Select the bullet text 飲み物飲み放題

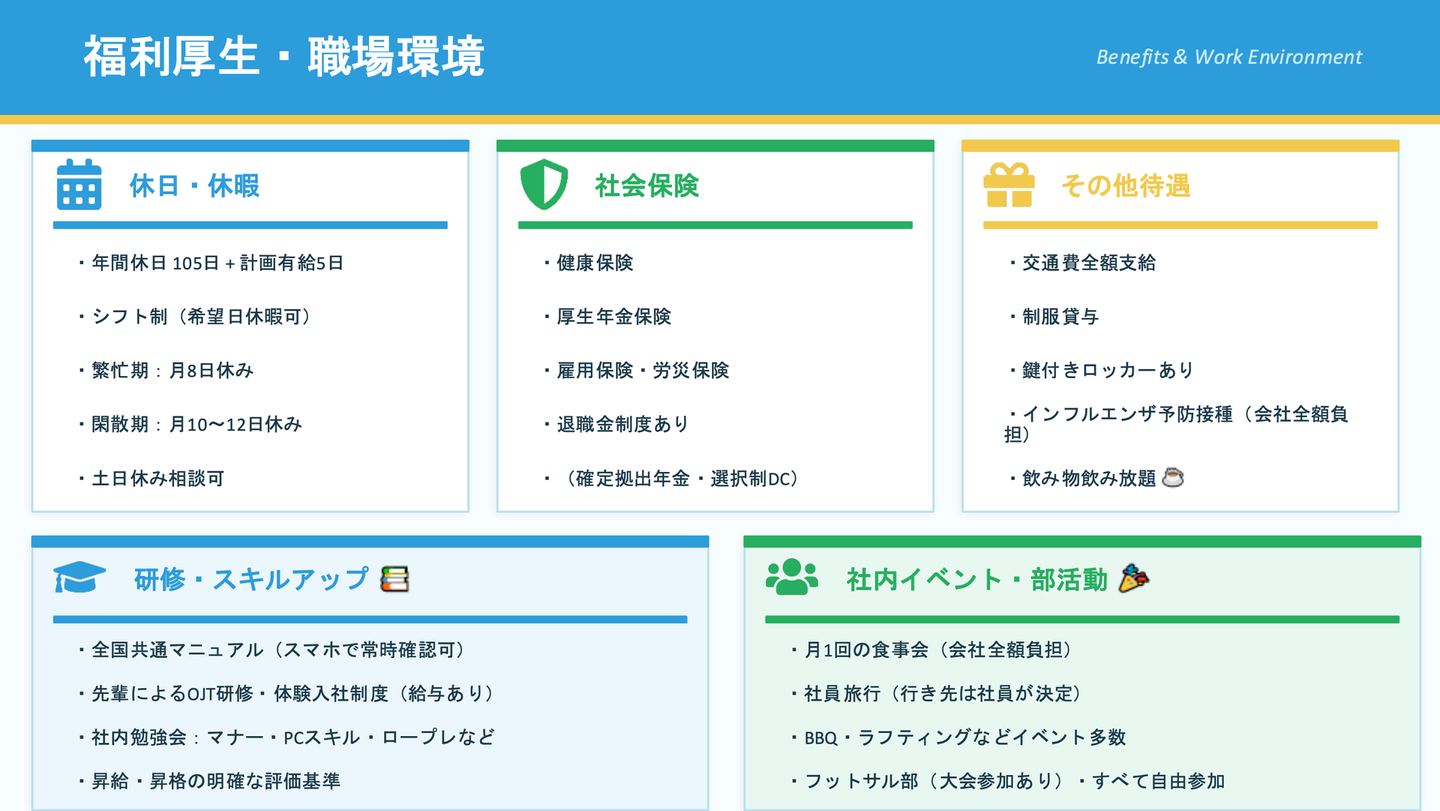(x=1082, y=479)
